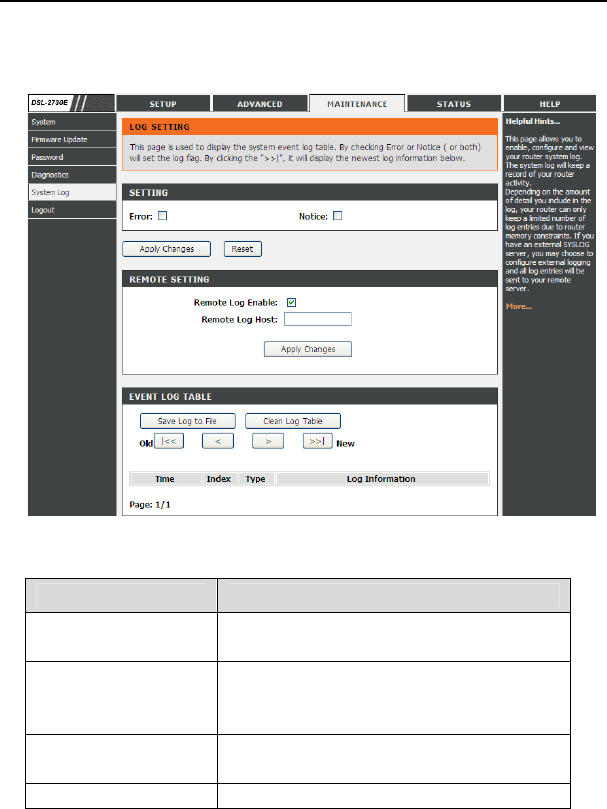607x809 pixels.
Task: Open System in the sidebar
Action: coord(72,122)
